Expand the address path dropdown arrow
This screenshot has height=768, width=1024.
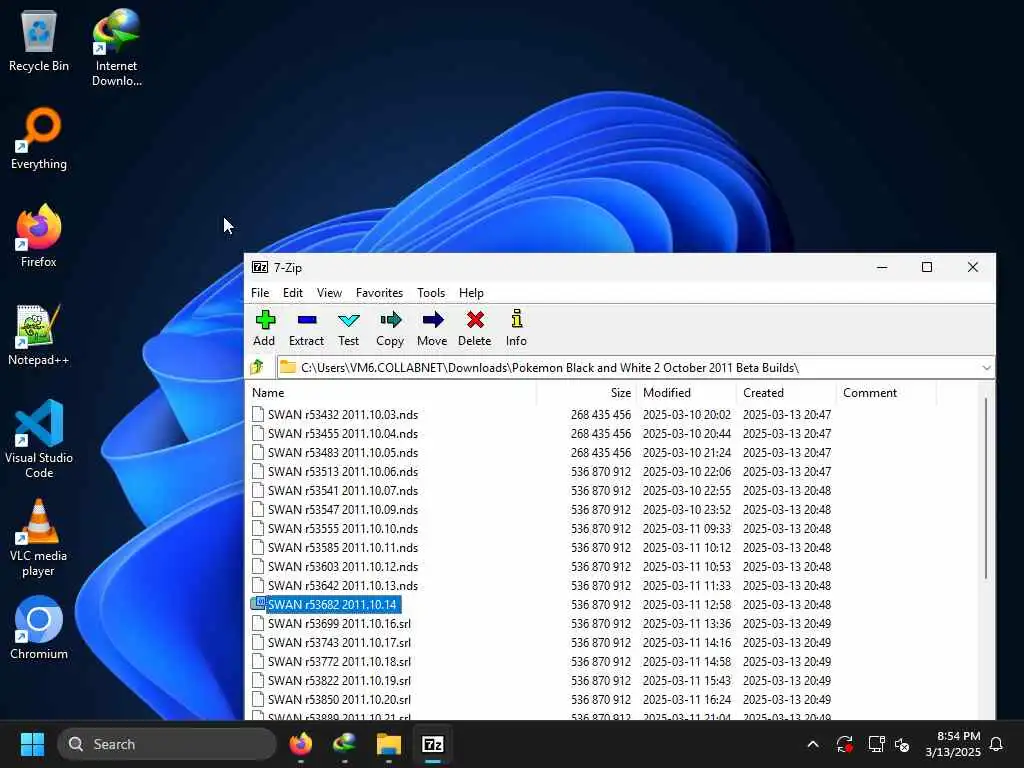[x=986, y=368]
